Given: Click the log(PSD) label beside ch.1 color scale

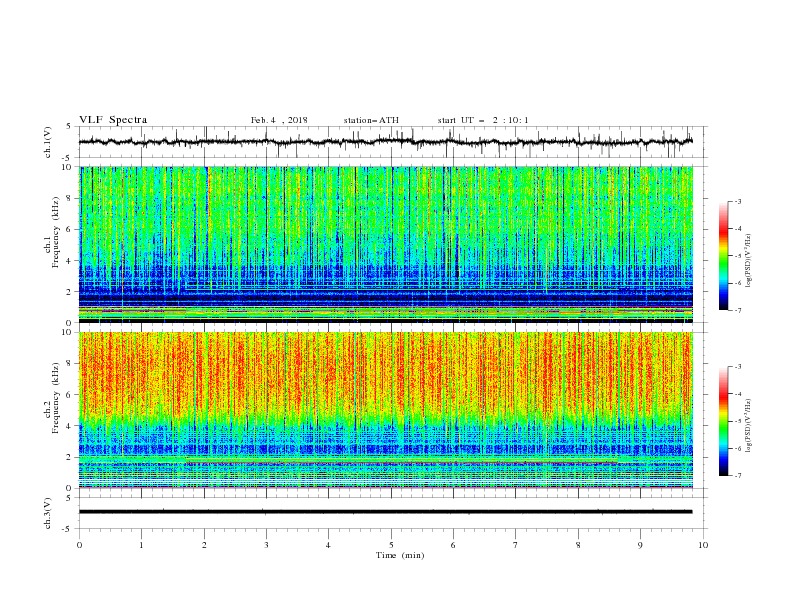Looking at the screenshot, I should click(x=749, y=261).
